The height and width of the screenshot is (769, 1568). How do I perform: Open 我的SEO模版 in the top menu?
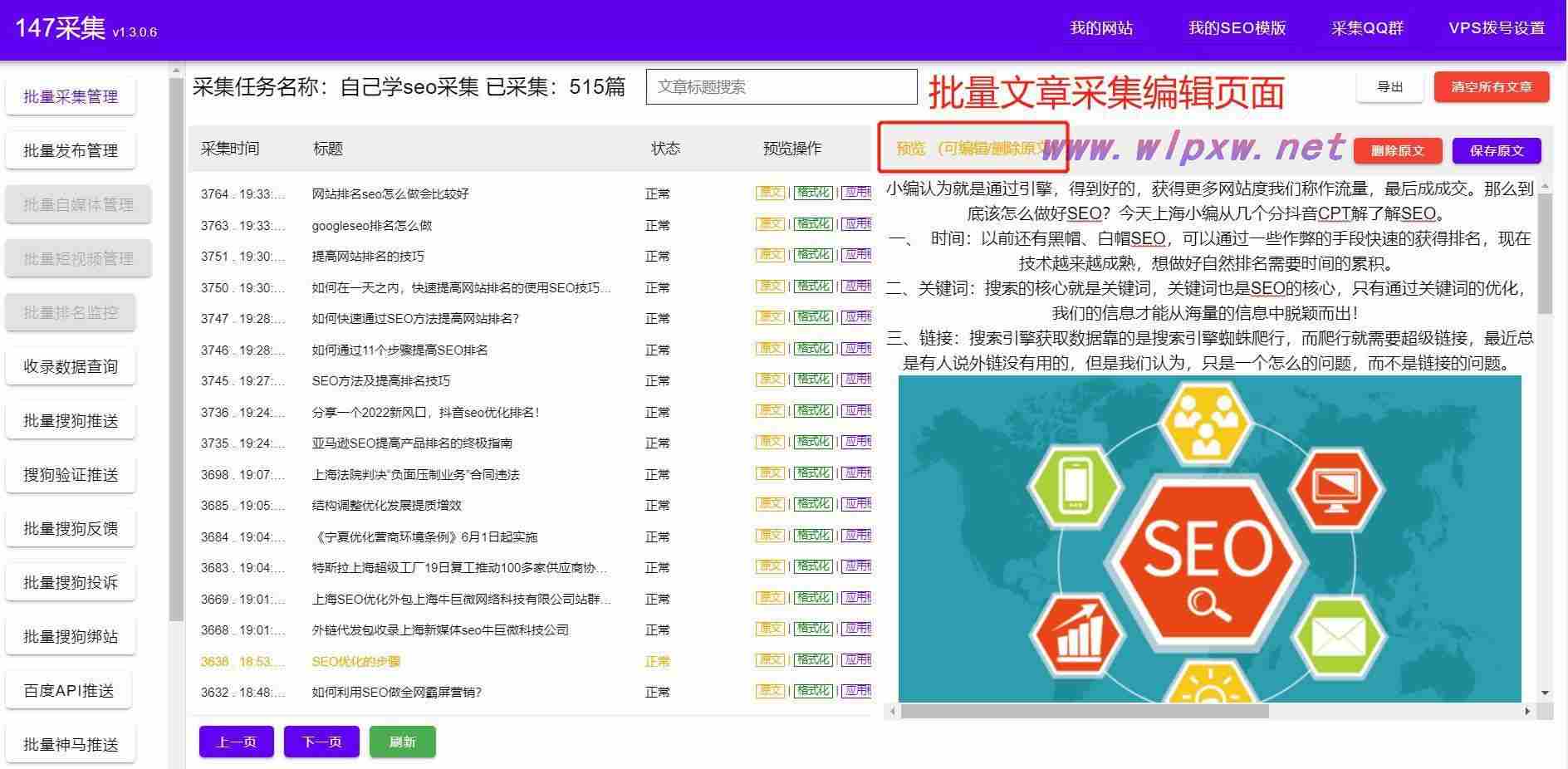click(x=1237, y=28)
